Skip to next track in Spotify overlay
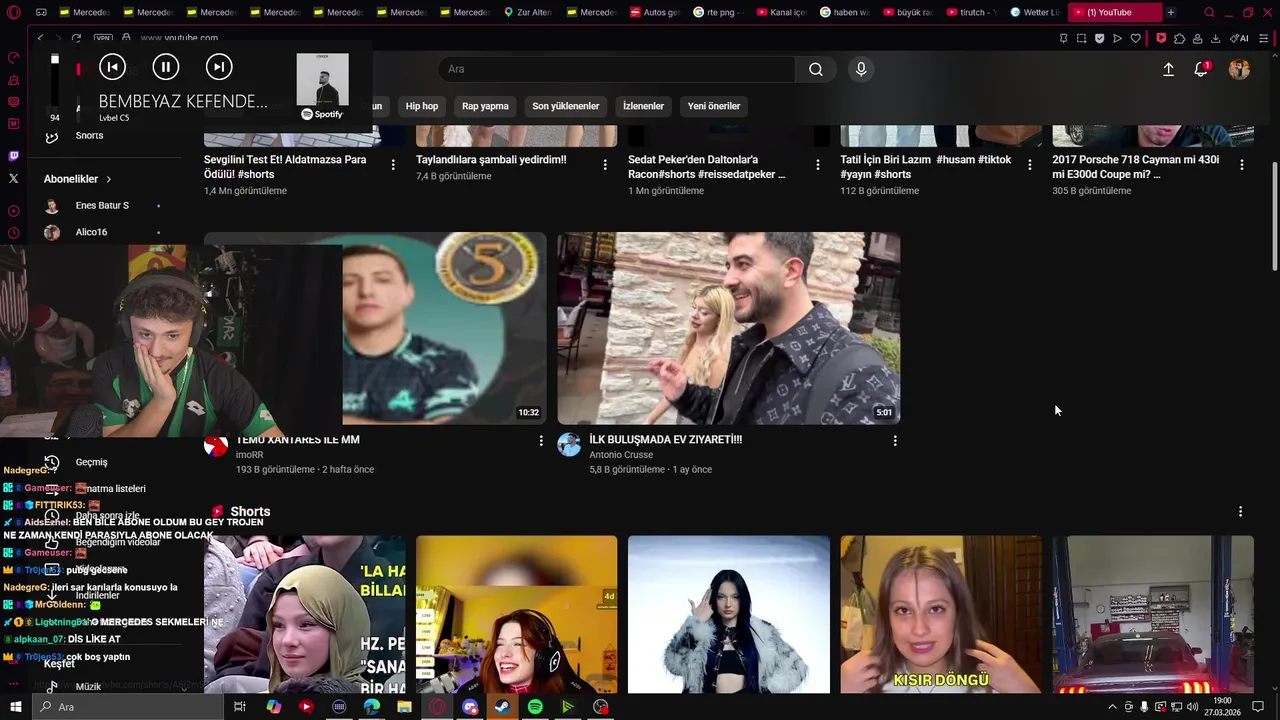Image resolution: width=1280 pixels, height=720 pixels. point(219,67)
